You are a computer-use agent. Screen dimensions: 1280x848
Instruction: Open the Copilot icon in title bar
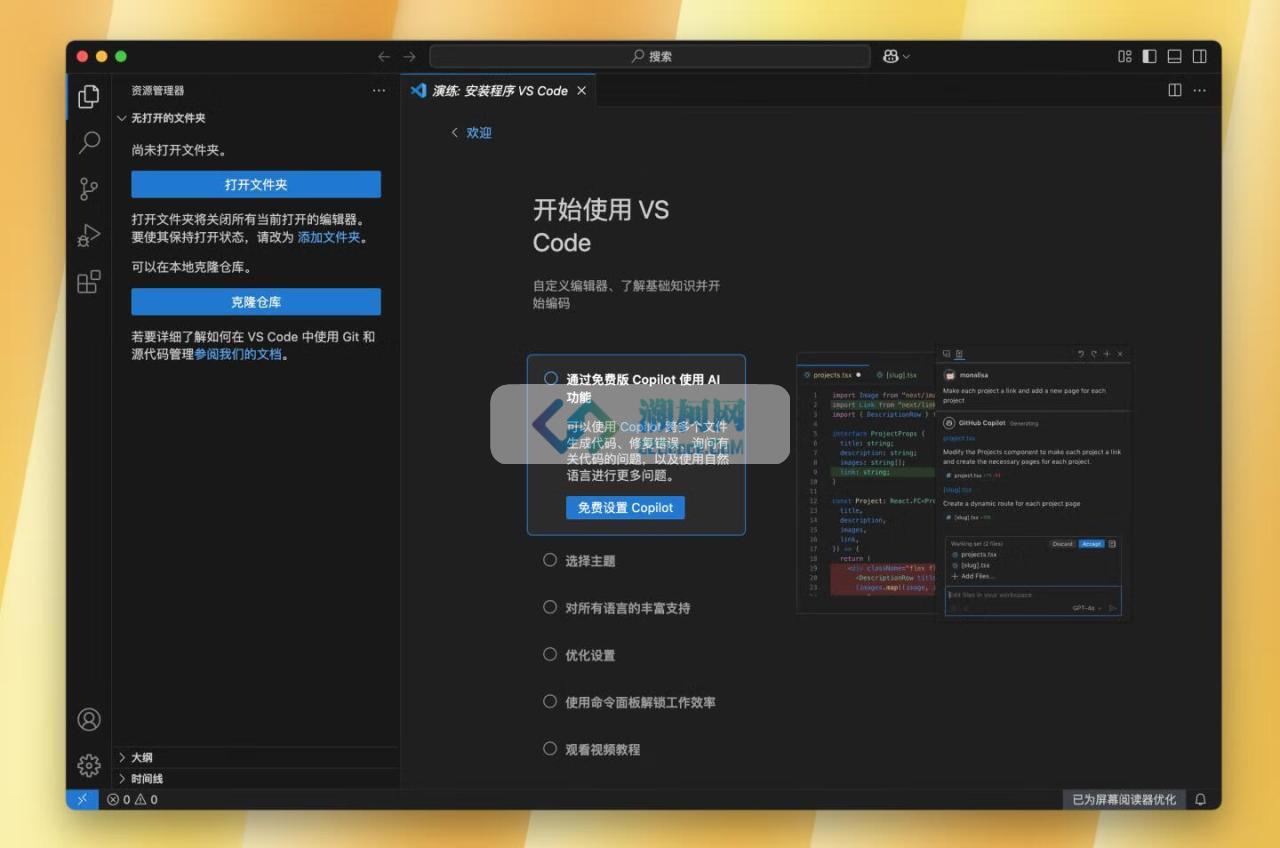[x=890, y=57]
